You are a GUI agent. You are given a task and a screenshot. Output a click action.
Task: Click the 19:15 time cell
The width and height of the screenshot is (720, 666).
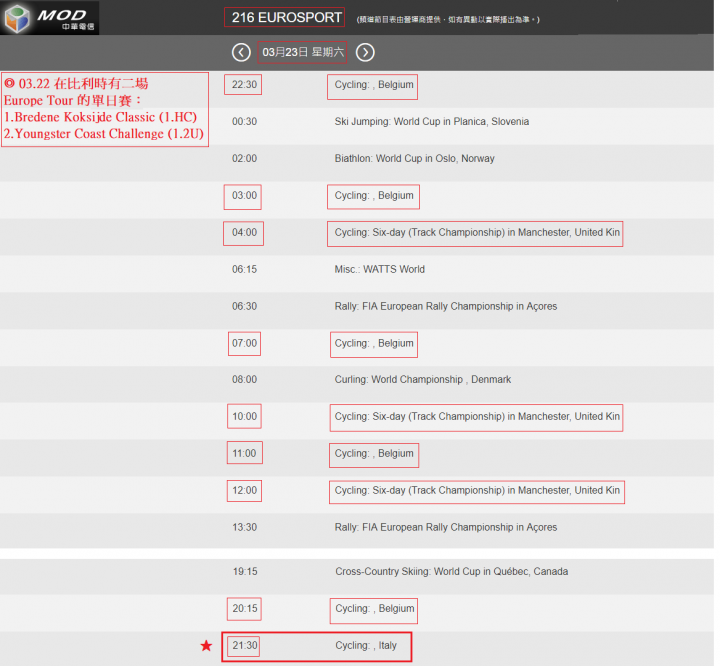pyautogui.click(x=245, y=572)
